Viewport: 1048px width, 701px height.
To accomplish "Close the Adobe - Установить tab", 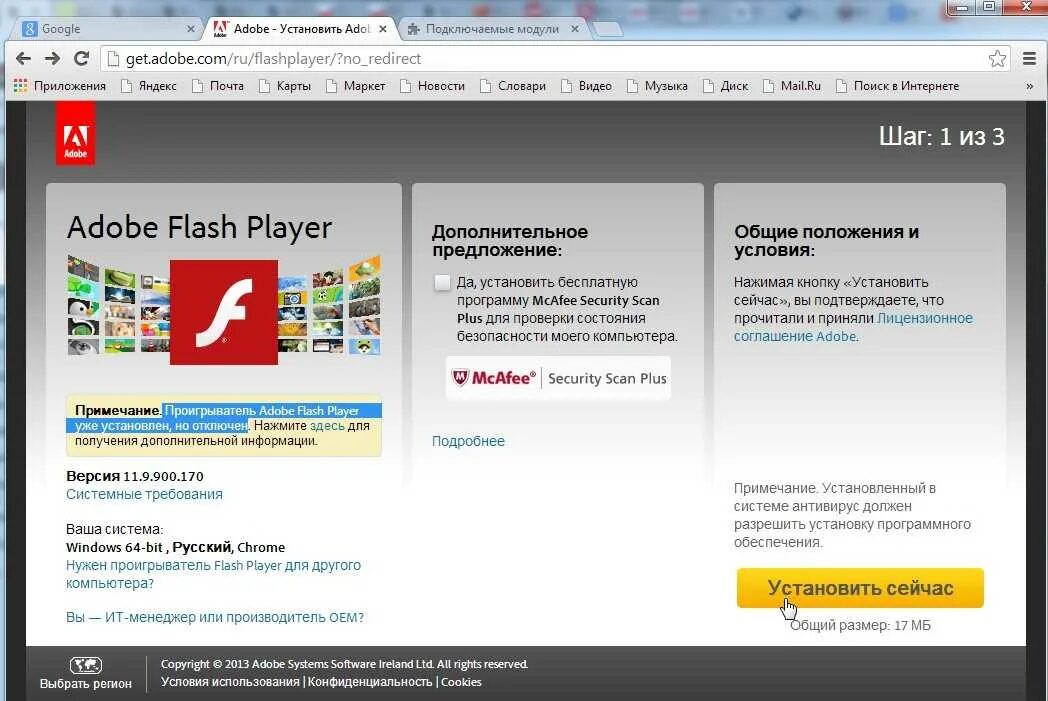I will point(383,29).
